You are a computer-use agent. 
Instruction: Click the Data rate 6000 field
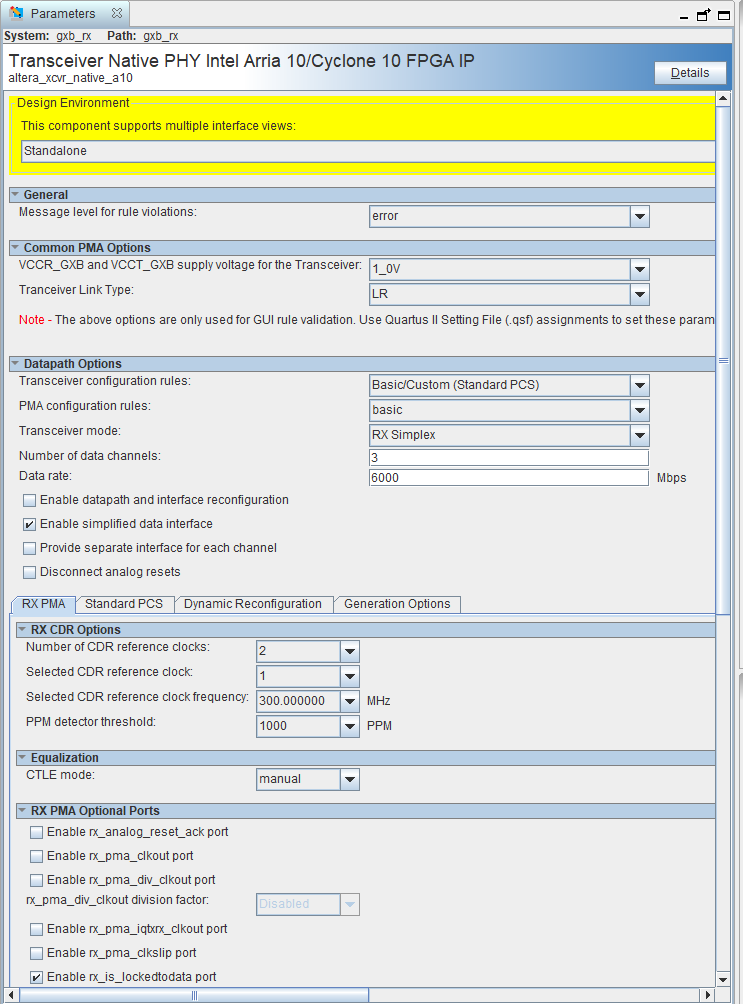[509, 478]
